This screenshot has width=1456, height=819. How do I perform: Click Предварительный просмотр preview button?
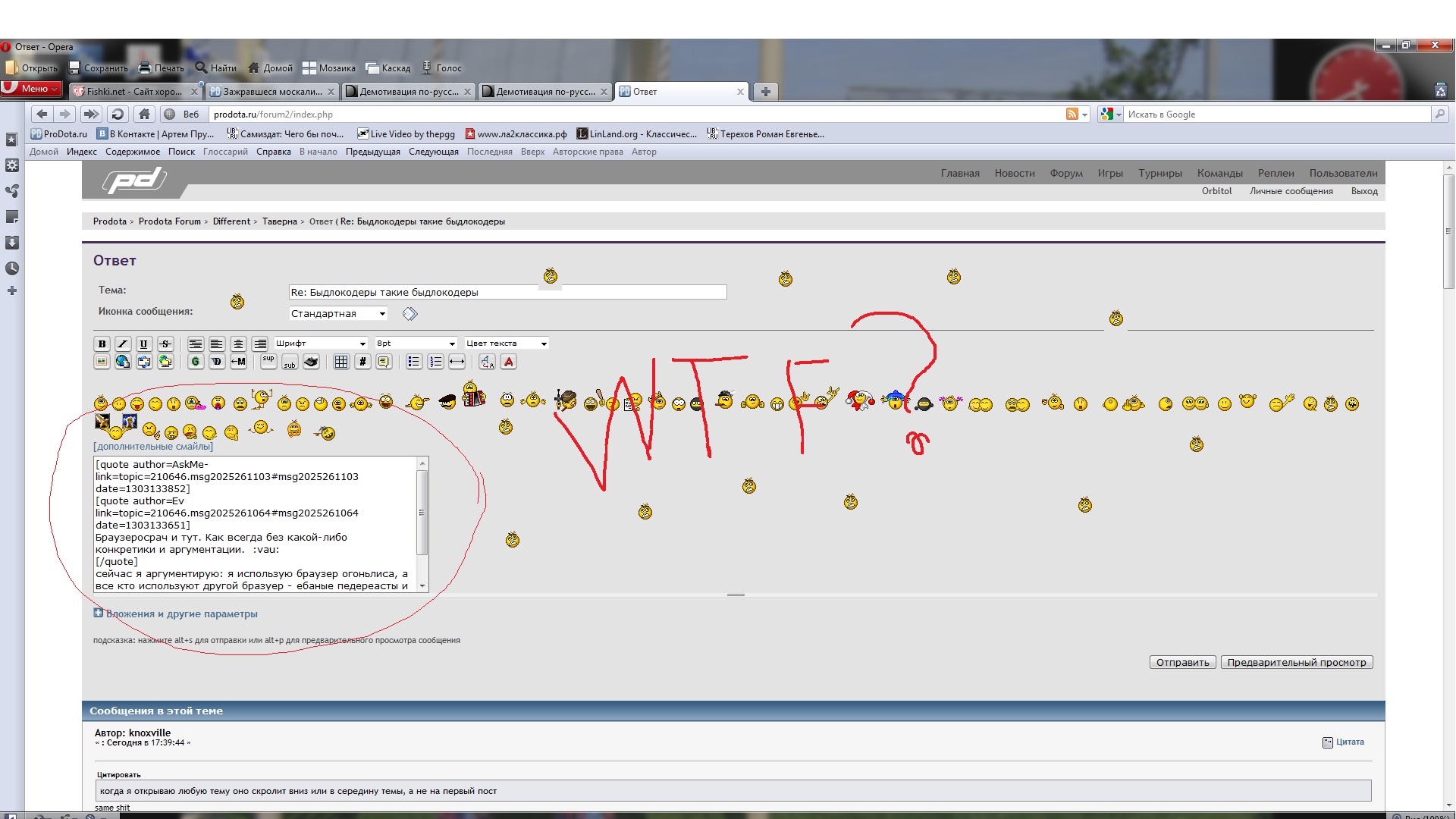coord(1297,662)
